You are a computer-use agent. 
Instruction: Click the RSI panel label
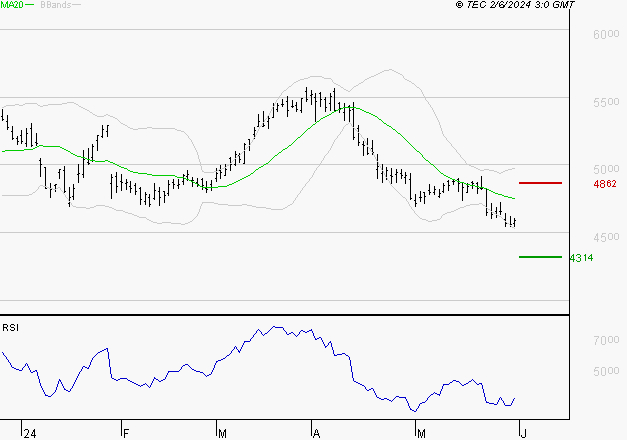click(x=10, y=328)
